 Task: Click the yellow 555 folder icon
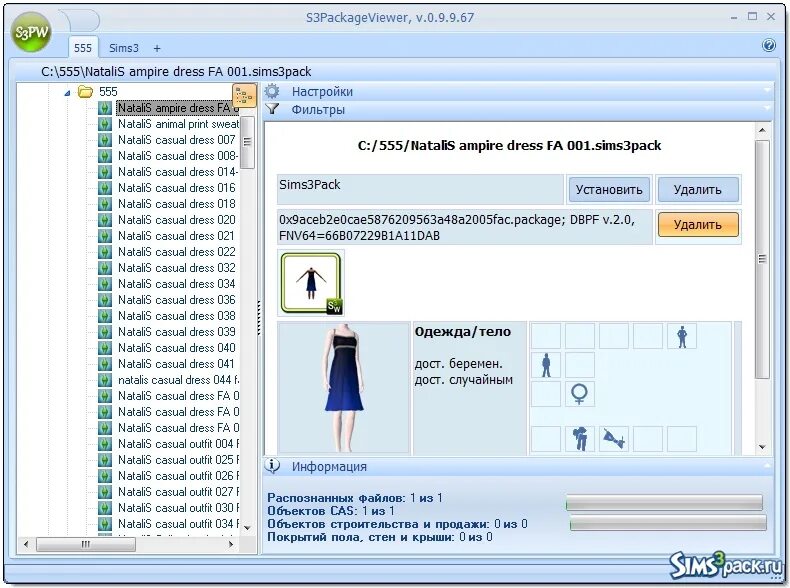[86, 91]
